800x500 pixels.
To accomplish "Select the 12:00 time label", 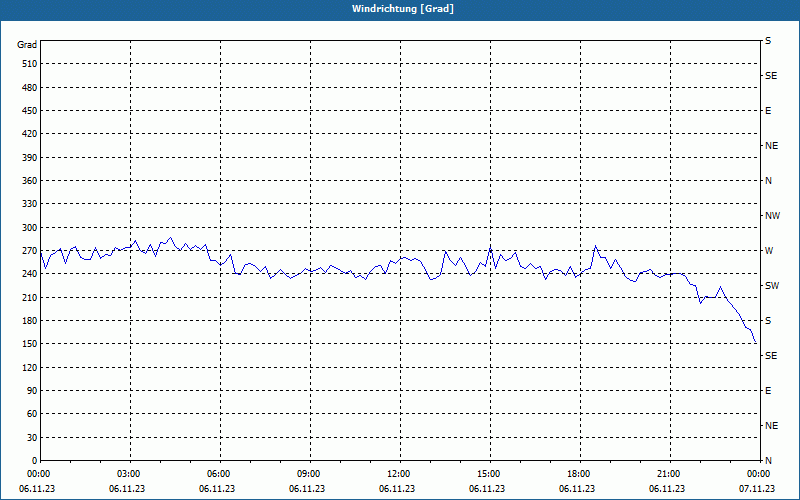I will (x=398, y=474).
